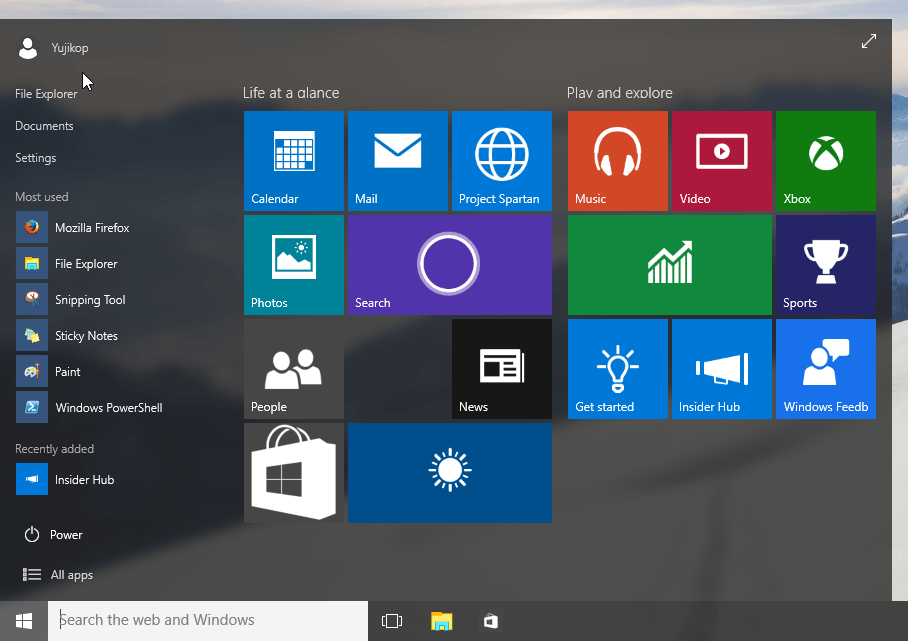Open the Sports trophy tile
908x641 pixels.
(826, 265)
